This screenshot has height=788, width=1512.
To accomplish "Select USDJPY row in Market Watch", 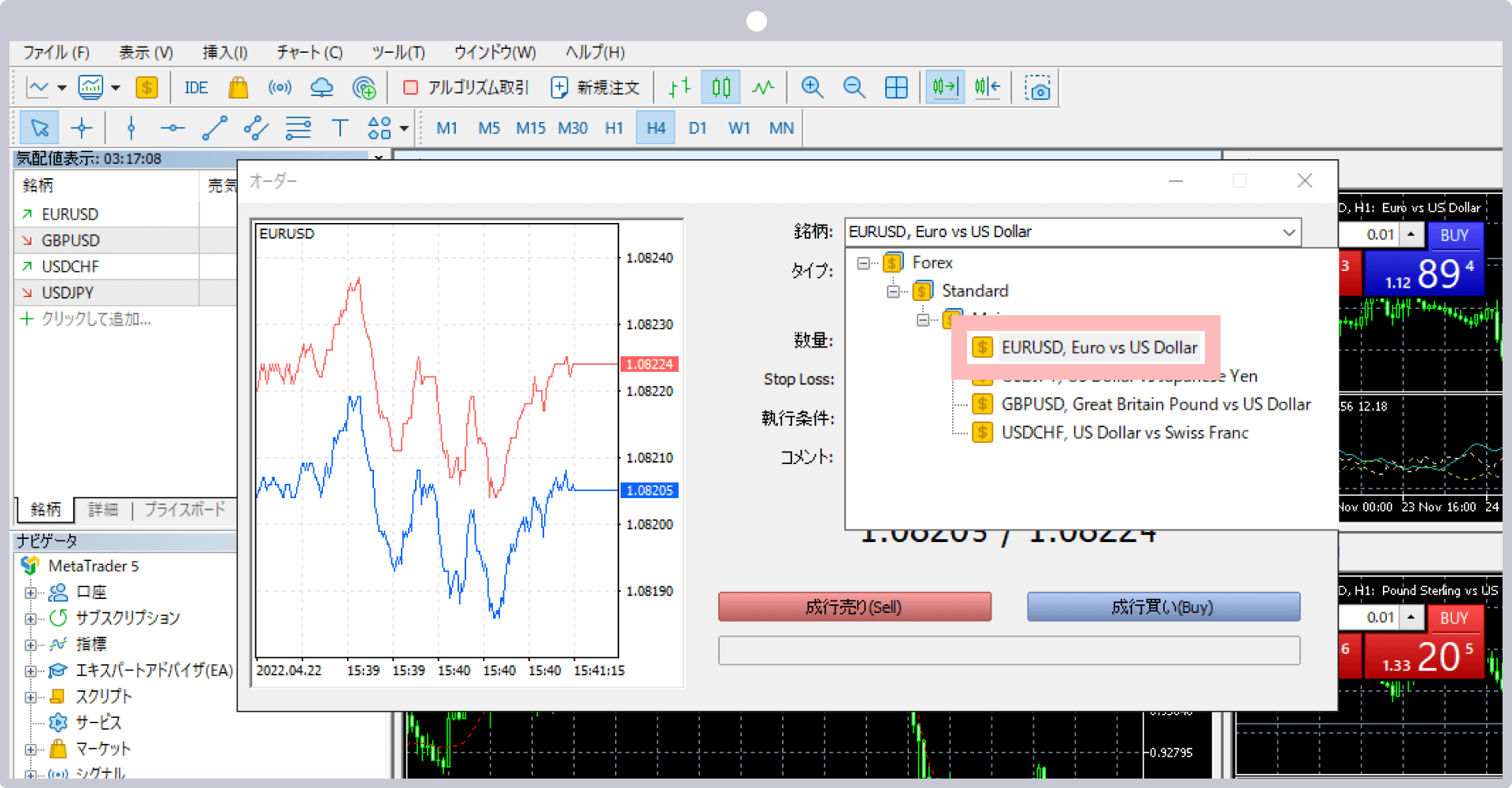I will pyautogui.click(x=126, y=292).
